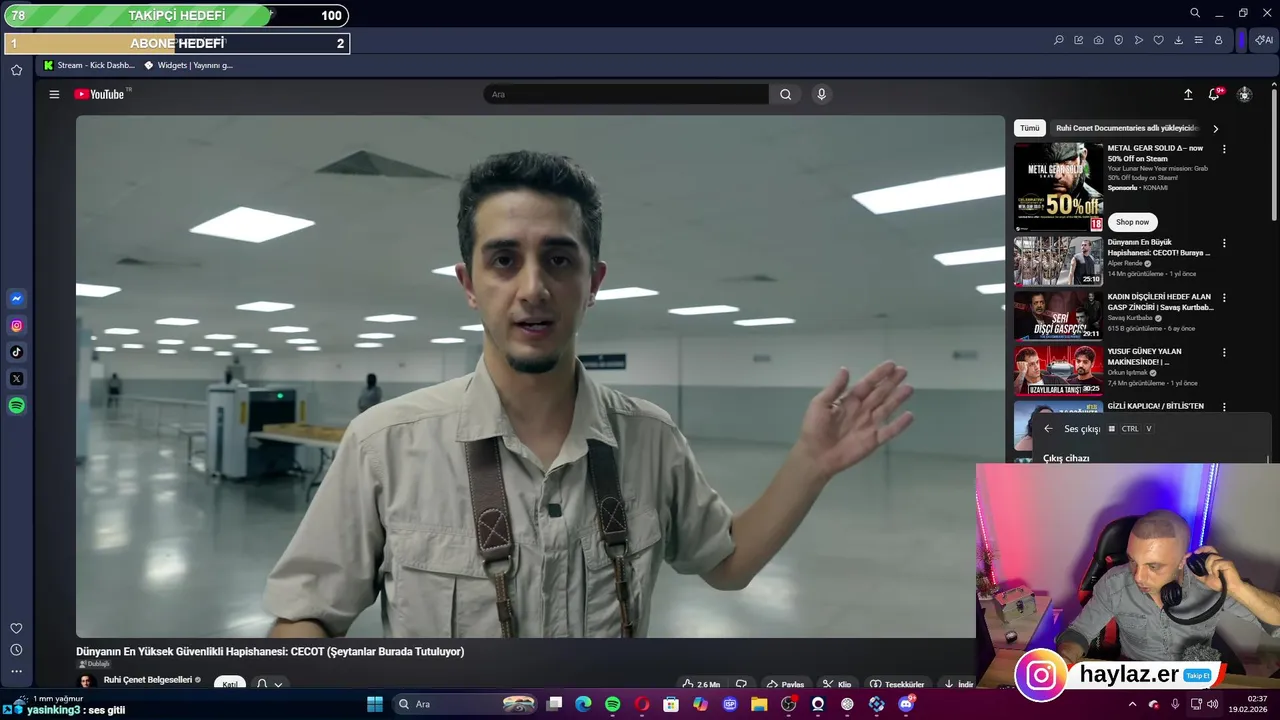Click the taskbar Ara search box
Viewport: 1280px width, 720px height.
467,704
